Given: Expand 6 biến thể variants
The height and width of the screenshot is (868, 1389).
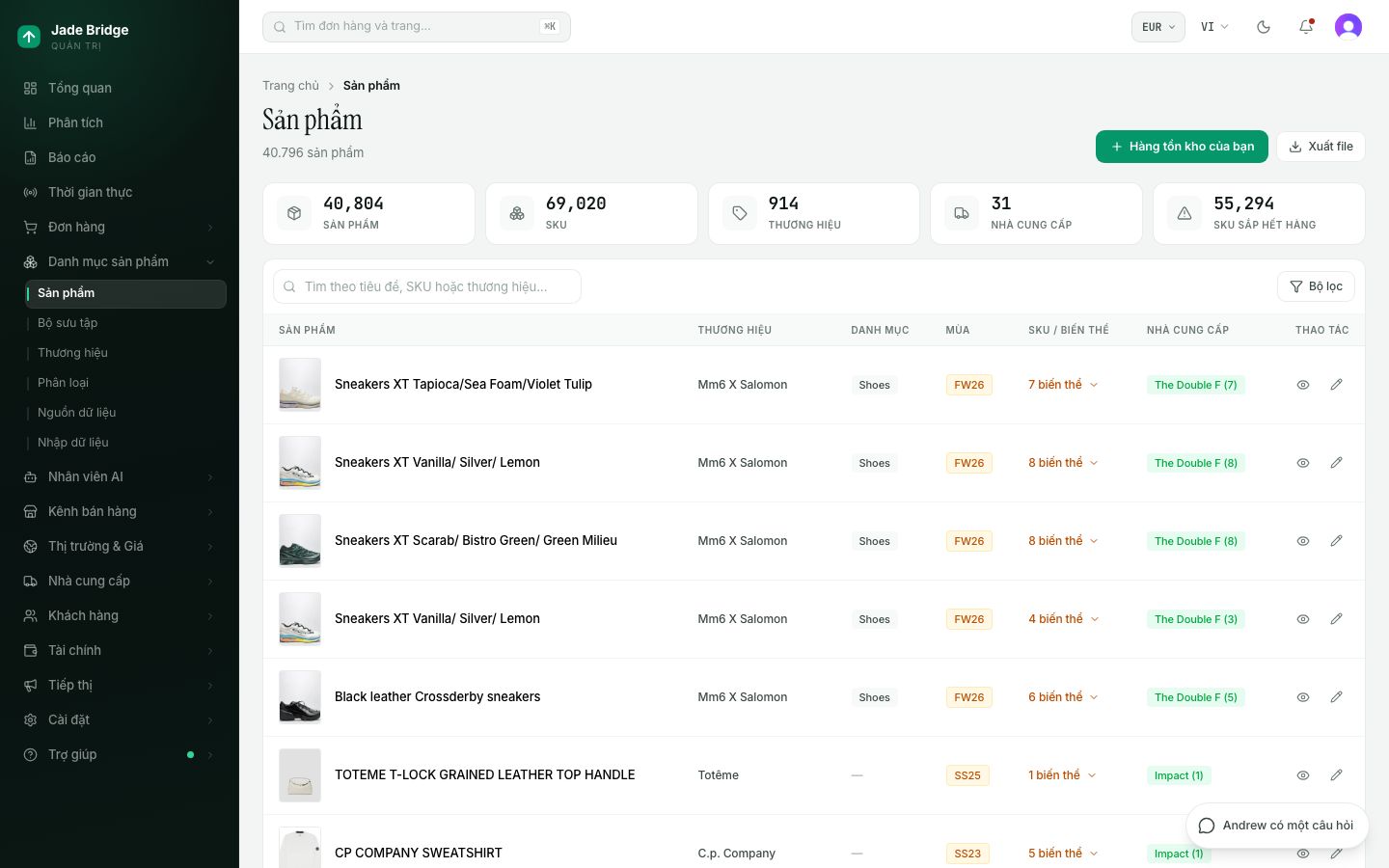Looking at the screenshot, I should [x=1063, y=697].
